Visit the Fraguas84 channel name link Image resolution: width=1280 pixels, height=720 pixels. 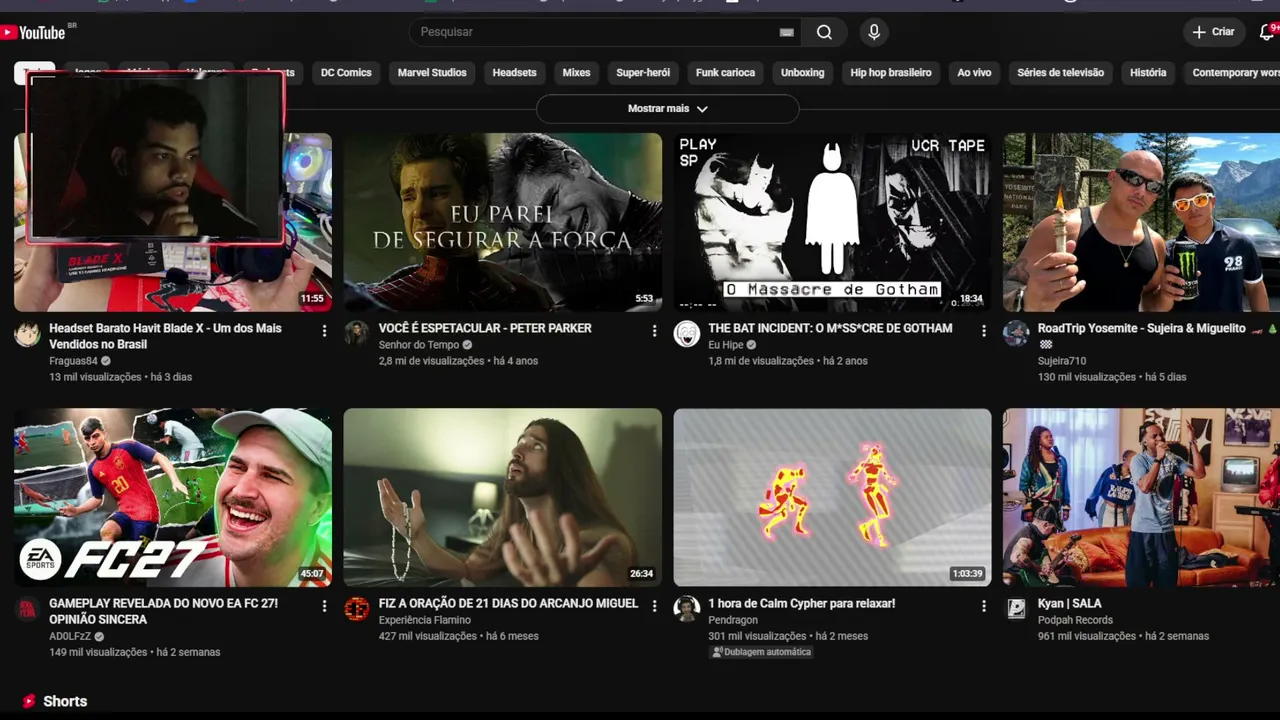(73, 361)
